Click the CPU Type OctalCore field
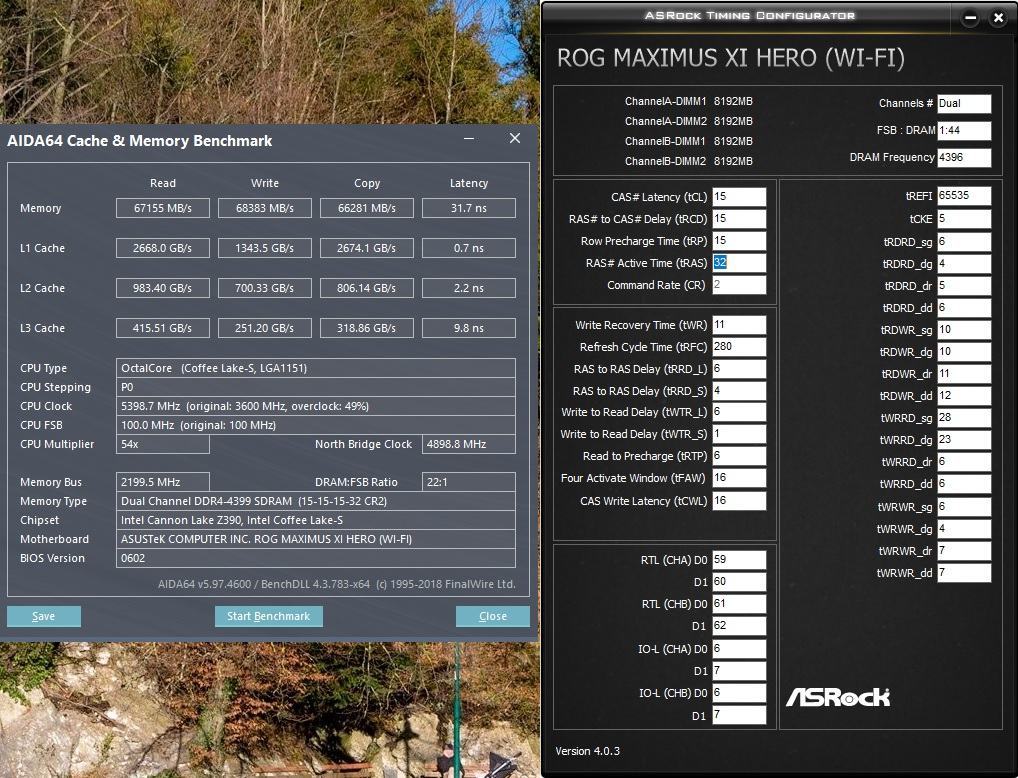The height and width of the screenshot is (778, 1018). [316, 368]
